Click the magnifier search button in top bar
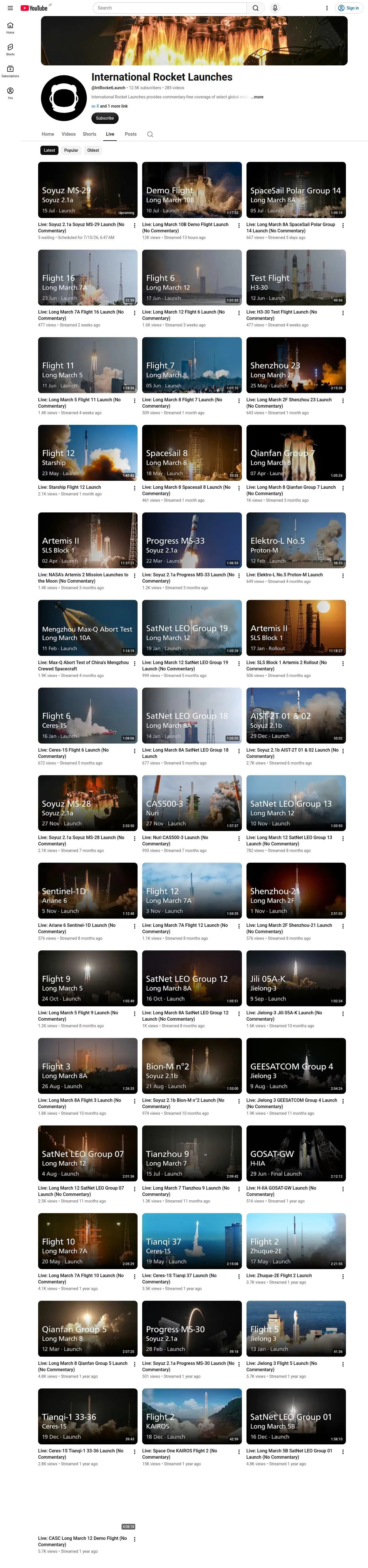This screenshot has height=1568, width=368. pyautogui.click(x=255, y=8)
